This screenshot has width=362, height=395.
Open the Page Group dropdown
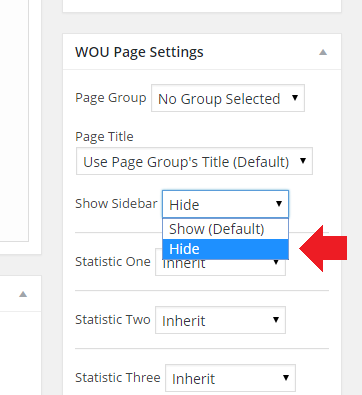click(228, 98)
